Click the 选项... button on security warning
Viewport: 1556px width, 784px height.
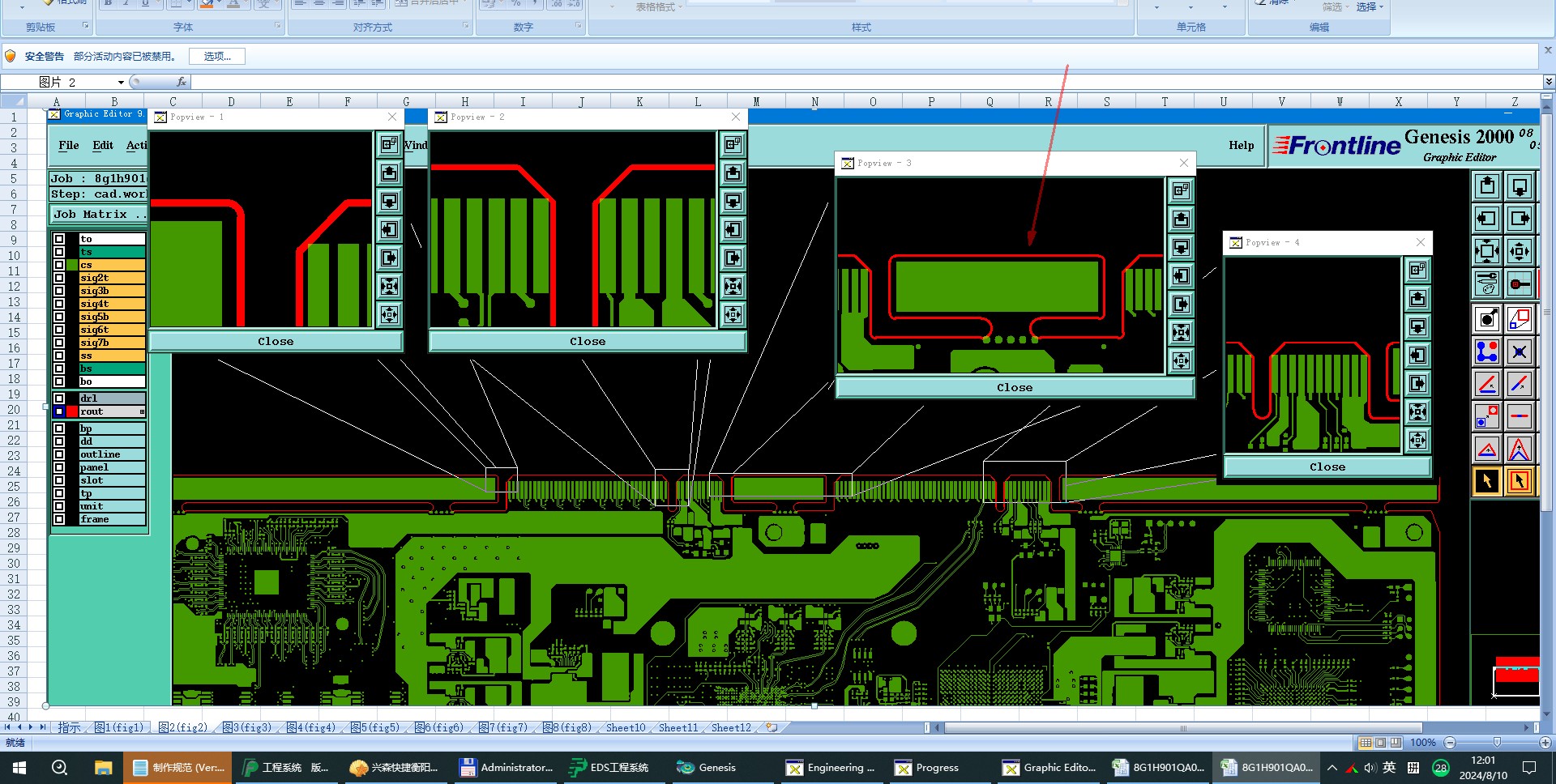pyautogui.click(x=217, y=56)
